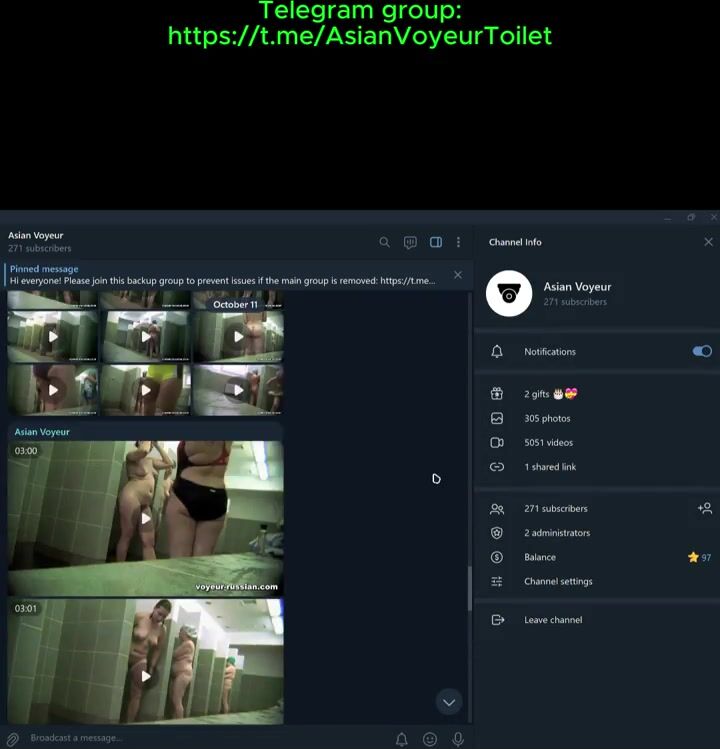The width and height of the screenshot is (720, 749).
Task: Open the 5051 videos list
Action: (x=597, y=443)
